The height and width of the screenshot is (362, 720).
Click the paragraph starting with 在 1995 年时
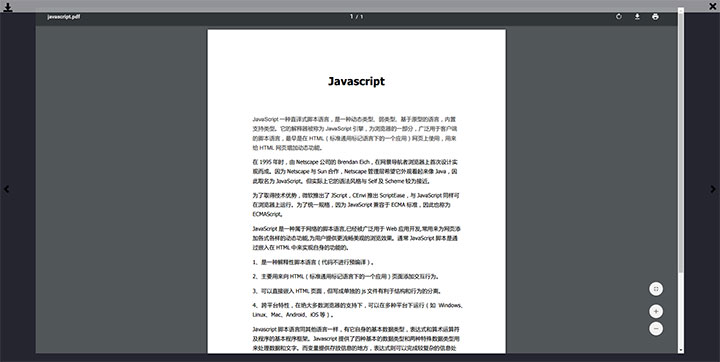pos(355,171)
